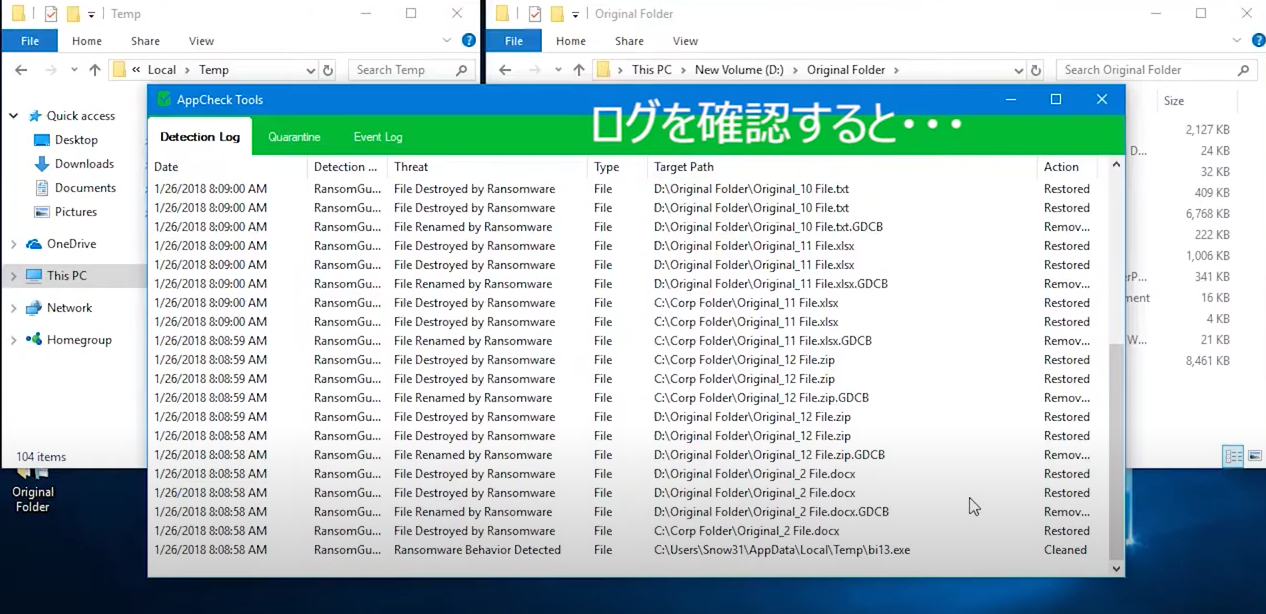Click the ribbon expand chevron in Temp window
Viewport: 1266px width, 614px height.
coord(446,40)
